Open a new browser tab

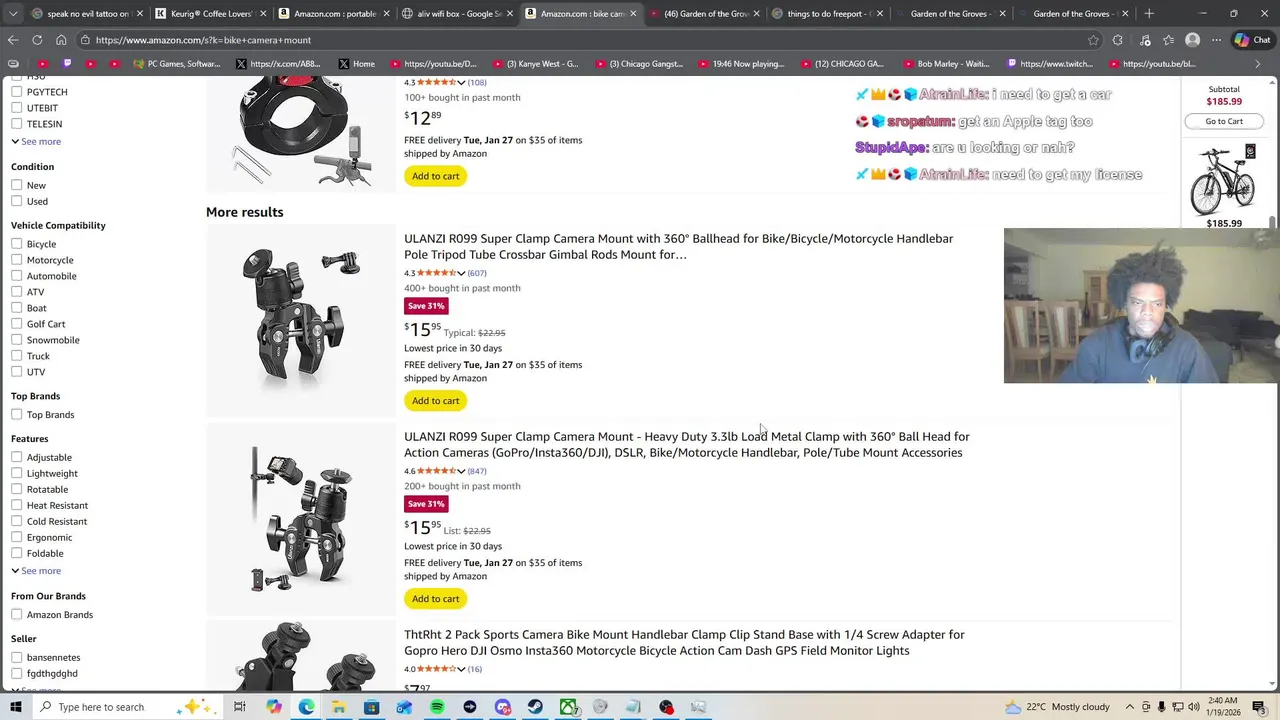(1149, 14)
